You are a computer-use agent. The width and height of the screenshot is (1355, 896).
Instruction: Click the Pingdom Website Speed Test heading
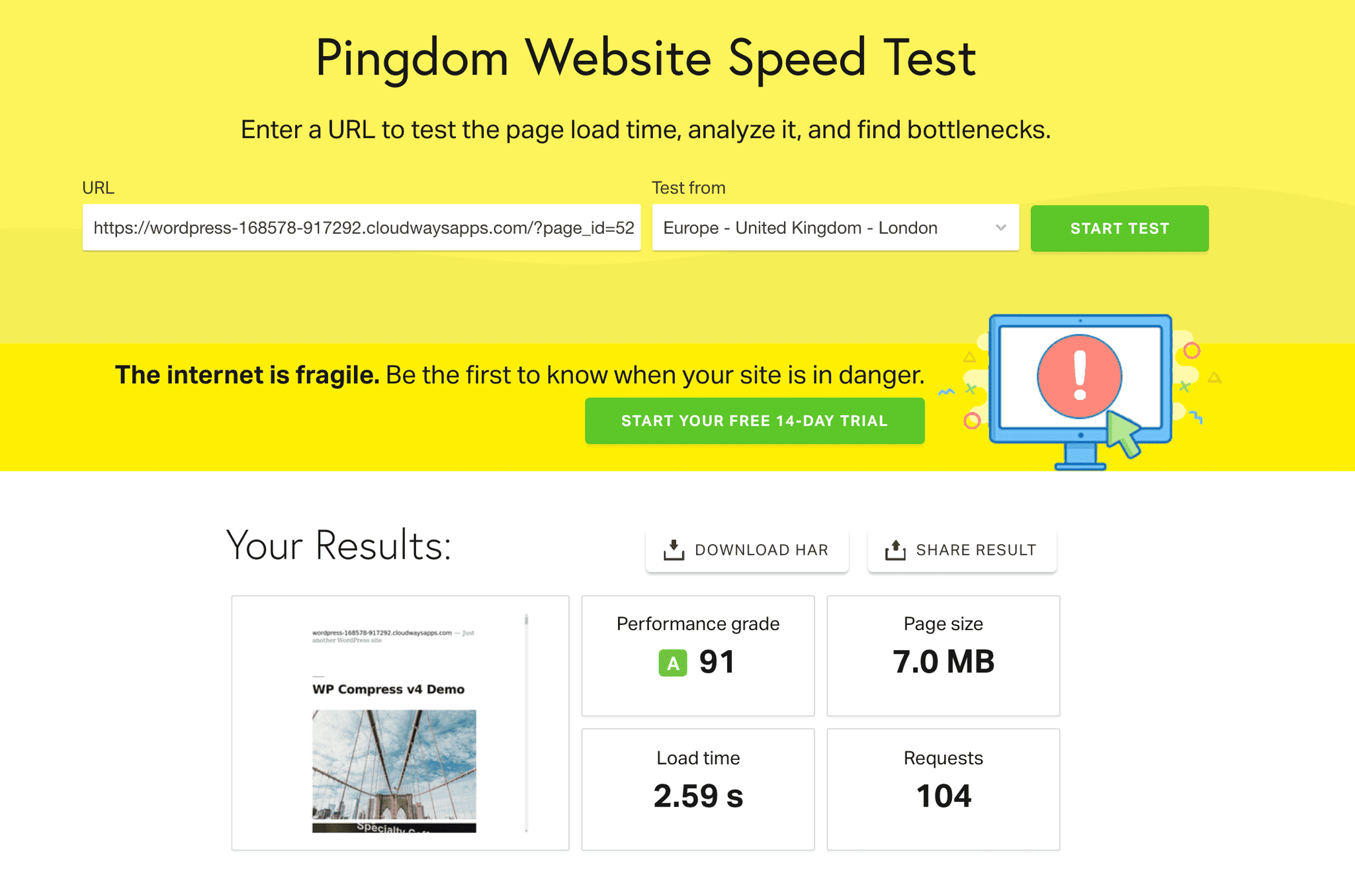click(645, 58)
